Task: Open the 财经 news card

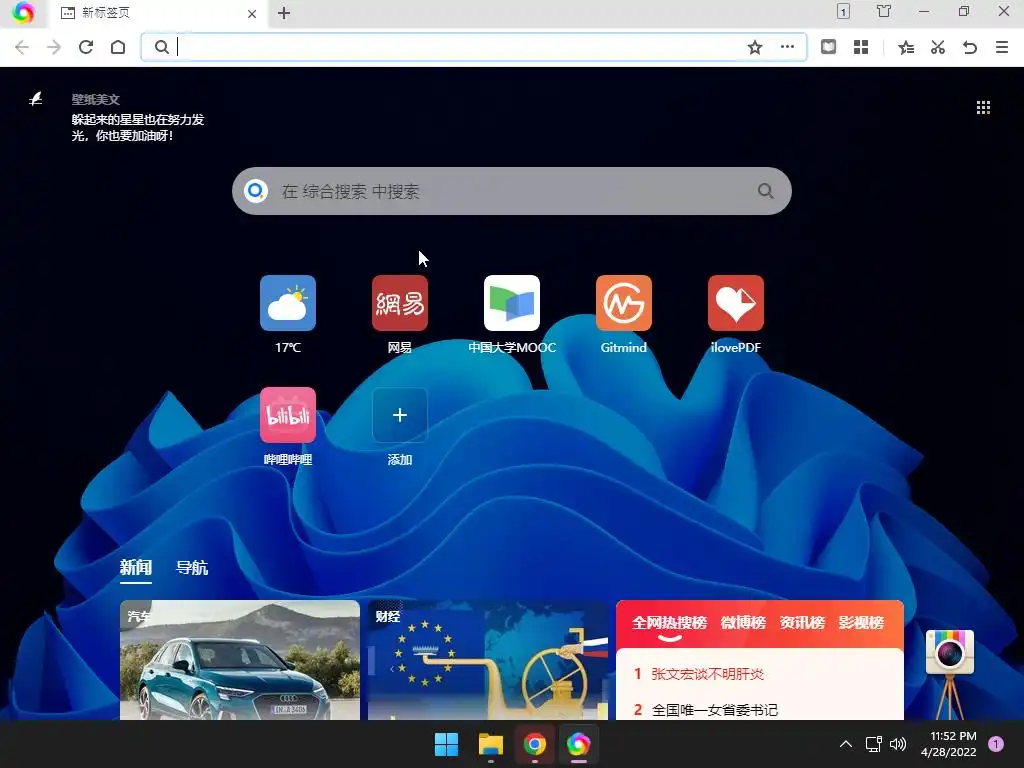Action: 488,660
